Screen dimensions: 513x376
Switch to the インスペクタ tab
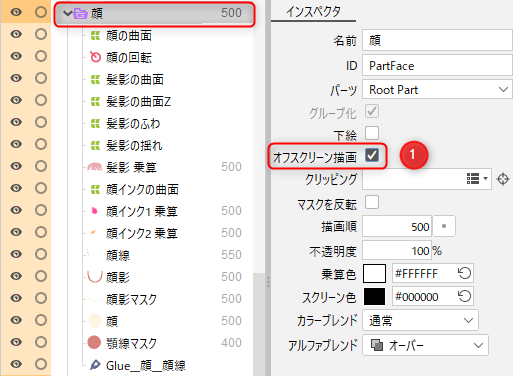point(313,12)
